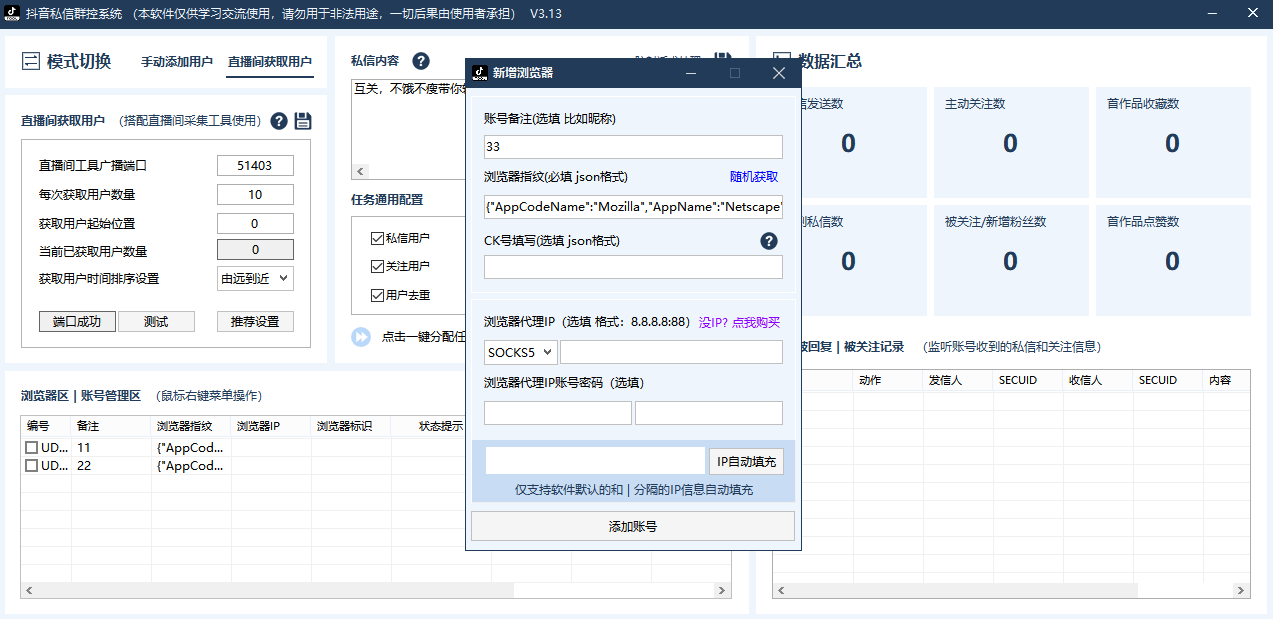Click the double-arrow icon before 点击一键分配
The image size is (1273, 619).
tap(361, 336)
